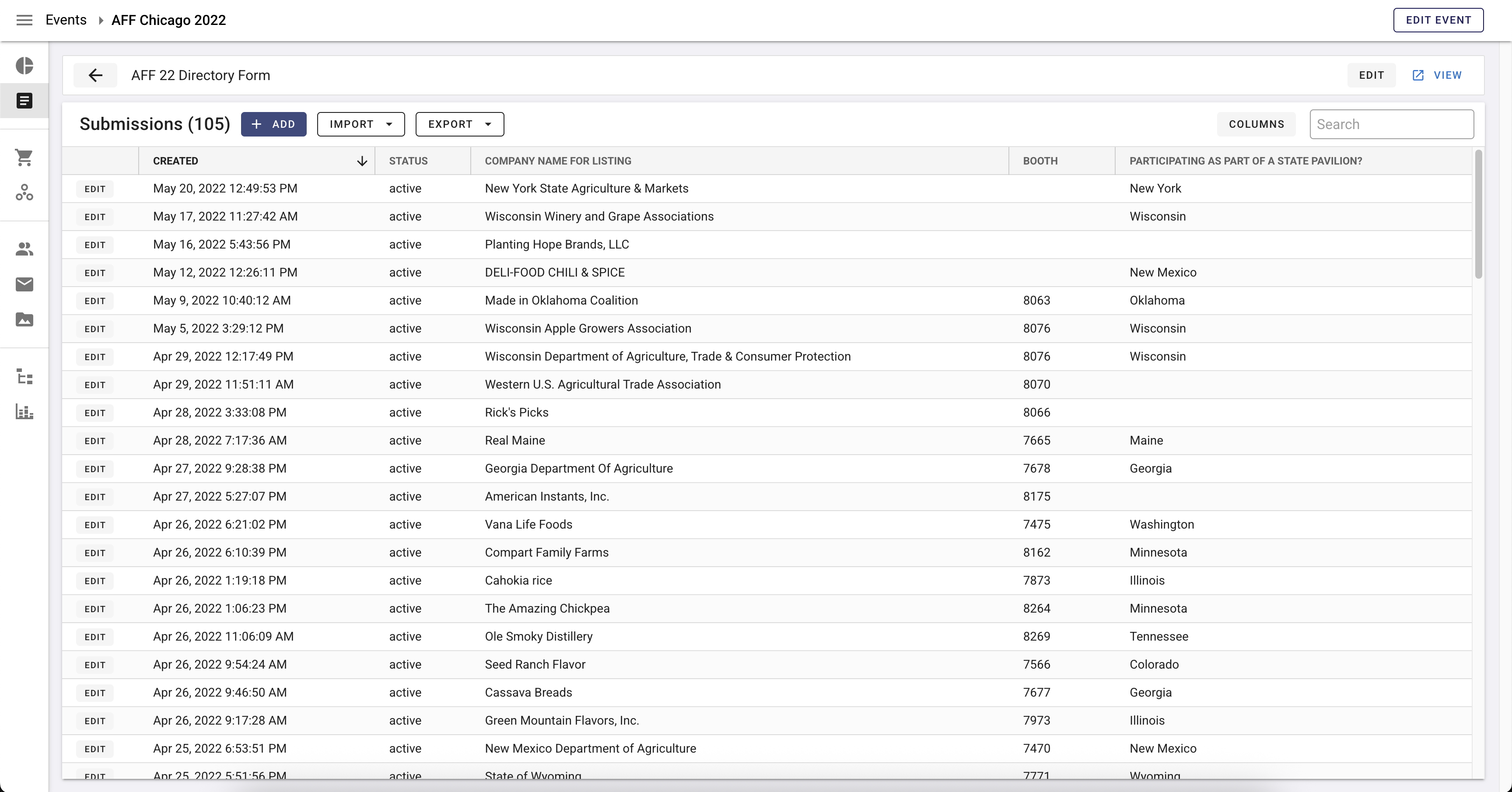This screenshot has width=1512, height=792.
Task: Toggle sort direction on the Created column
Action: 361,161
